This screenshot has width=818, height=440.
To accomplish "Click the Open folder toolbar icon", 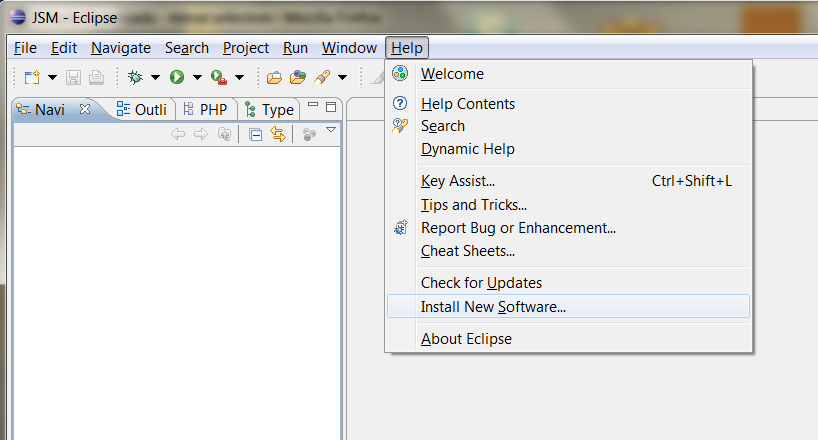I will click(274, 78).
